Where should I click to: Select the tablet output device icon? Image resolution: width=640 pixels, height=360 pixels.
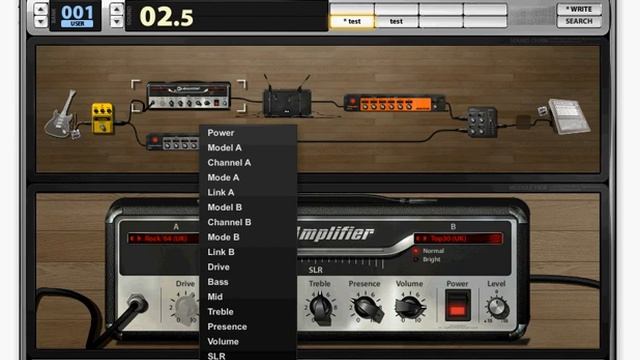(568, 116)
